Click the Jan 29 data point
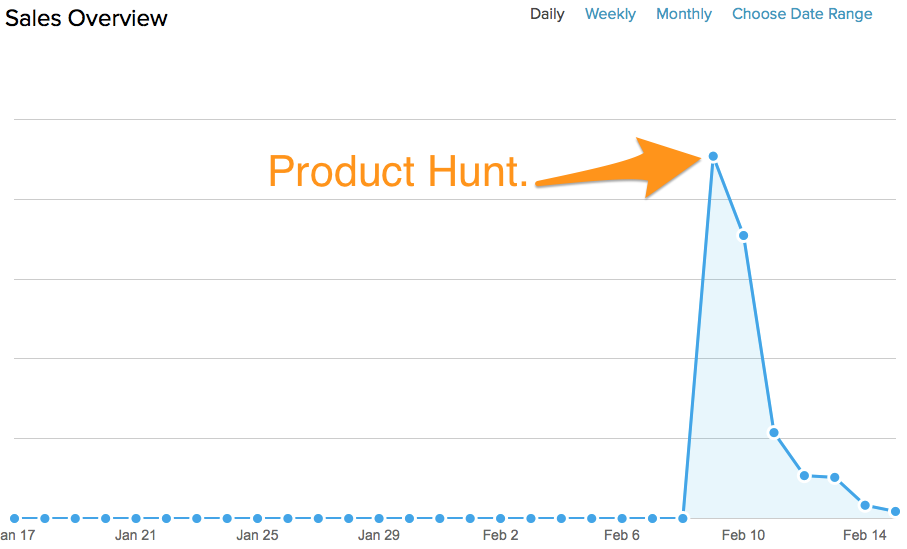The width and height of the screenshot is (907, 549). [379, 518]
